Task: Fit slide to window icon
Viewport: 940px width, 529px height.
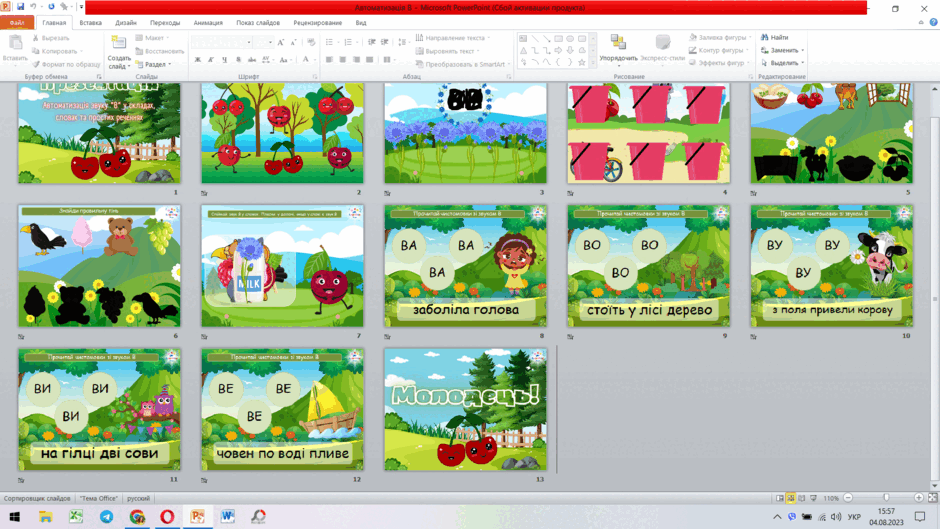Action: click(x=933, y=498)
